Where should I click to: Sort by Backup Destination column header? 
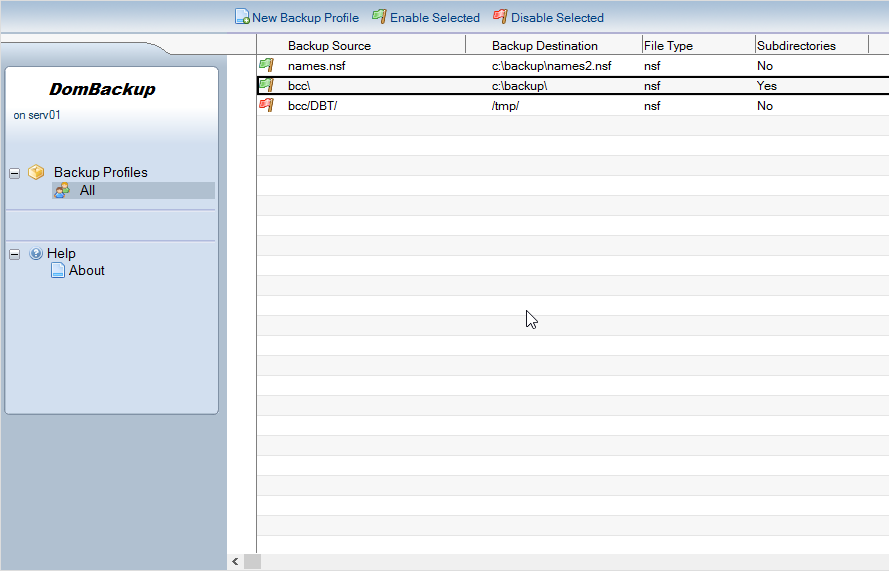click(x=544, y=46)
